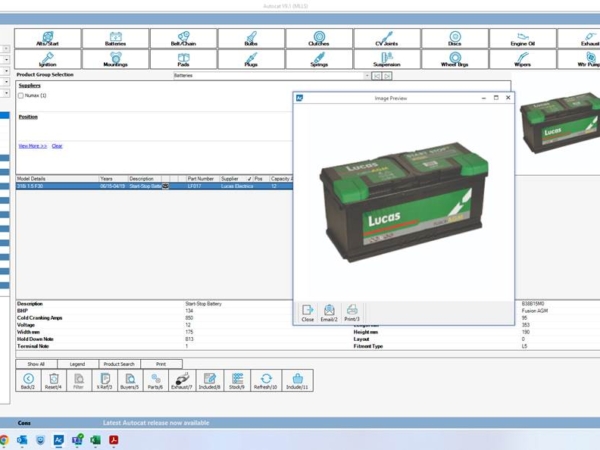
Task: Open the Plugs product group
Action: coord(251,59)
